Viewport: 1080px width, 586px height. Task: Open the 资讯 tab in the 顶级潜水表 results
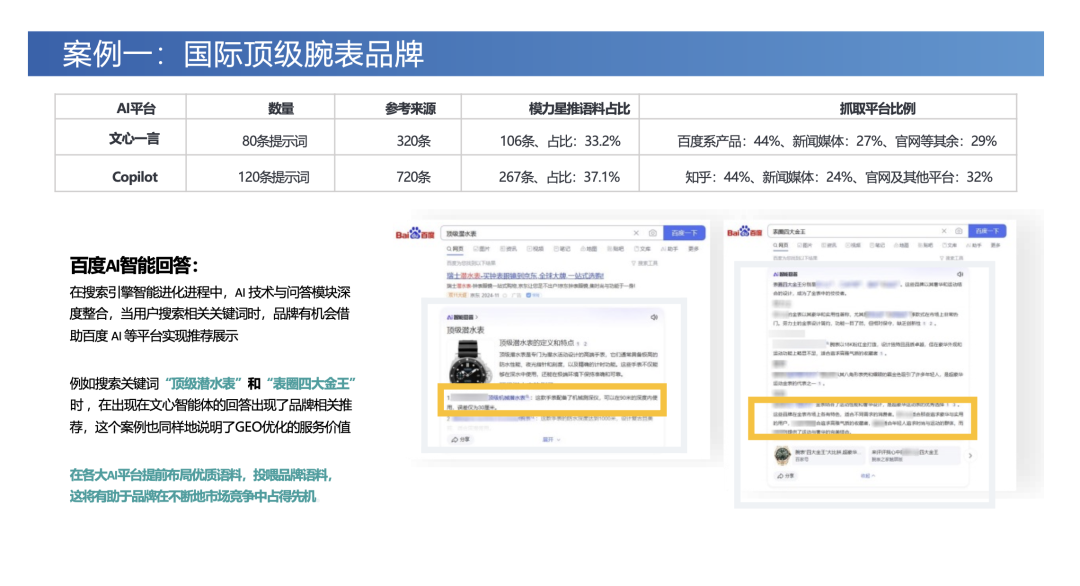508,249
